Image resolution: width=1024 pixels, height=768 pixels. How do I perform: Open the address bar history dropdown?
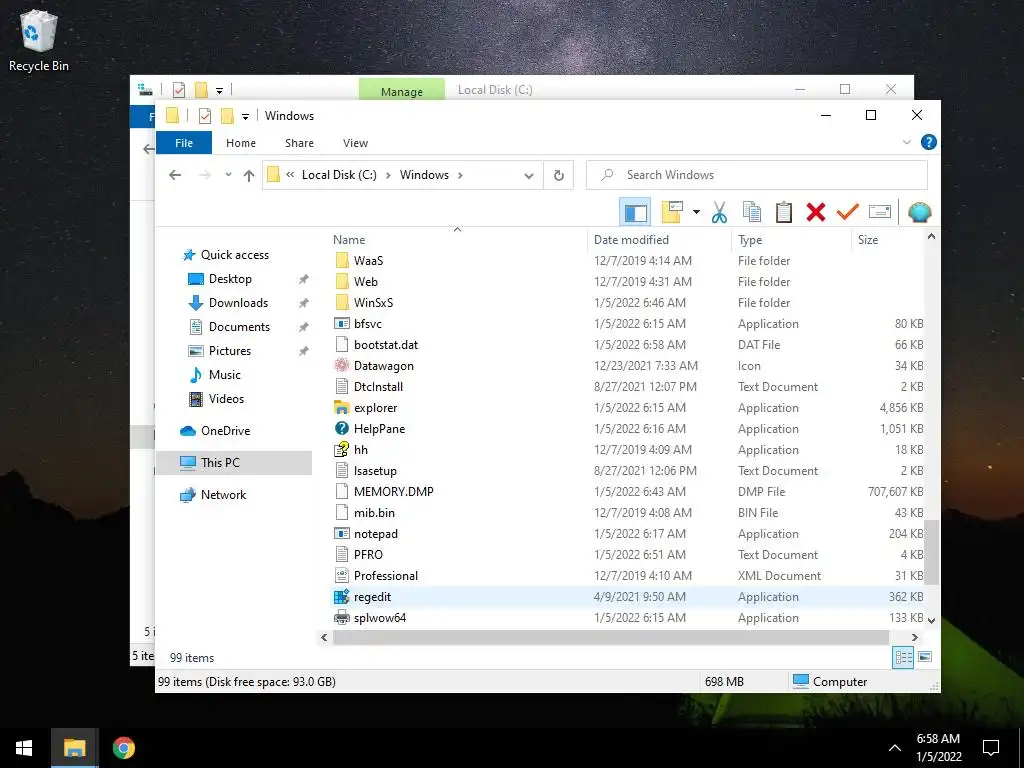click(x=529, y=175)
